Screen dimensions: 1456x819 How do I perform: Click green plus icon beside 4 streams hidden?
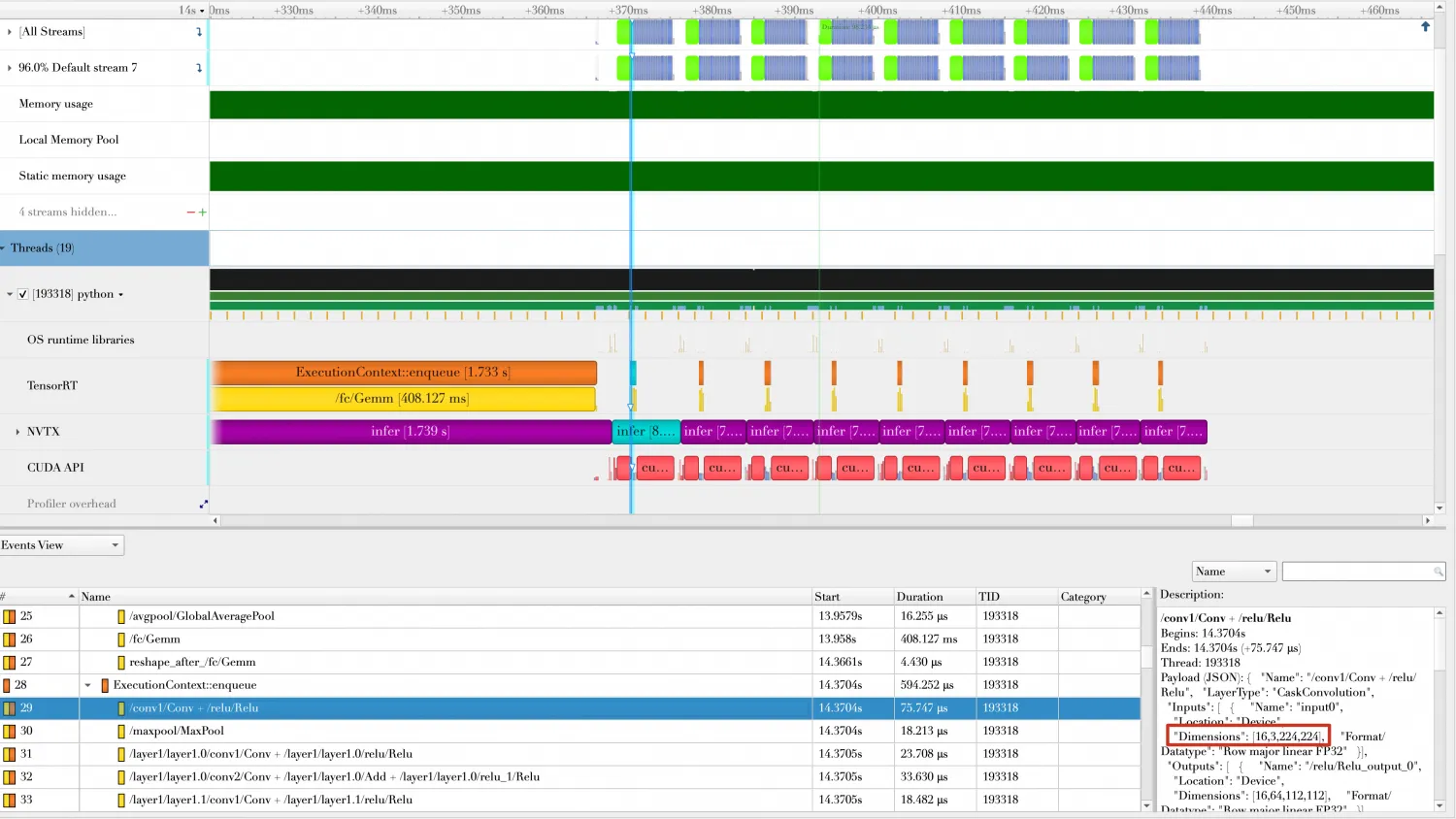pyautogui.click(x=202, y=212)
